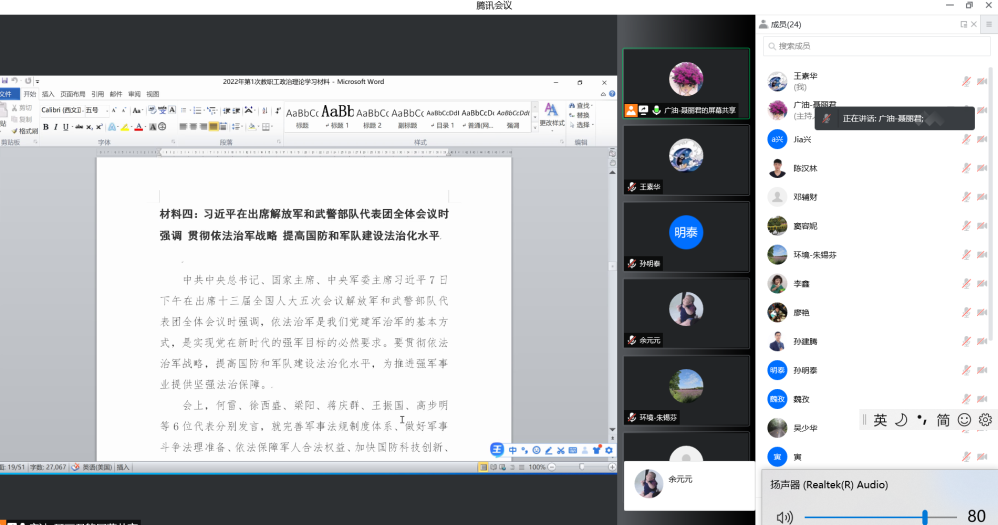
Task: Click Undo in Word quick access toolbar
Action: pyautogui.click(x=15, y=81)
